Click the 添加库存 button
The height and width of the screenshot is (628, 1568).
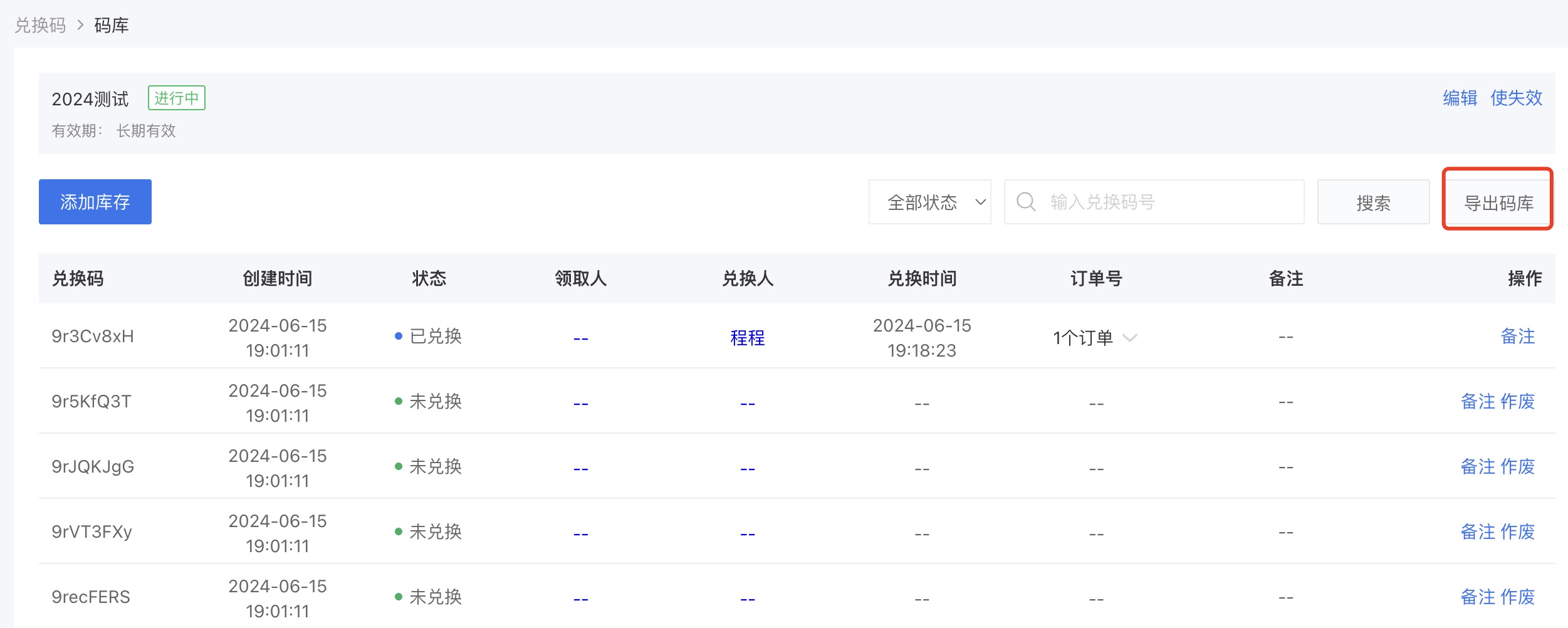[95, 202]
